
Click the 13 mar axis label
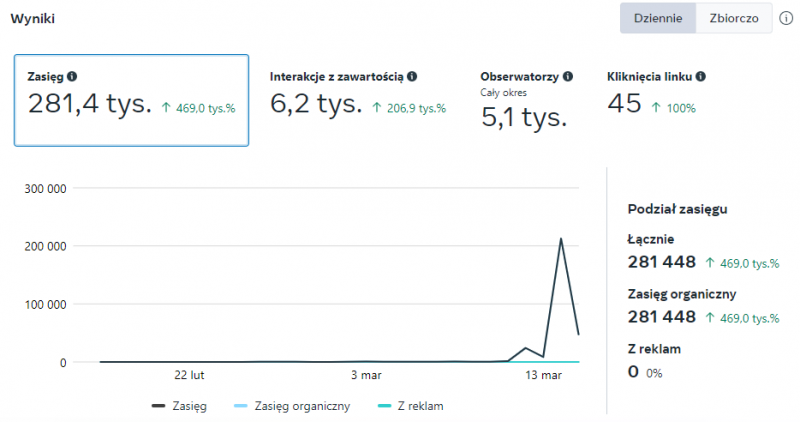tap(544, 376)
